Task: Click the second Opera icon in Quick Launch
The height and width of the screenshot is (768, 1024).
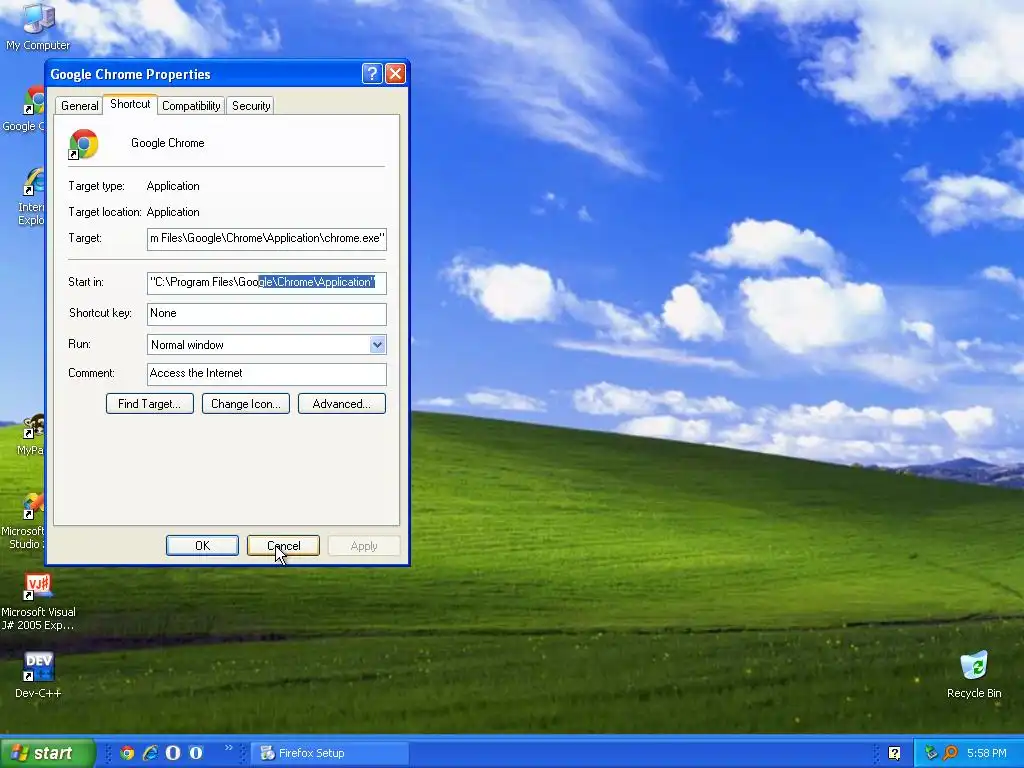Action: pyautogui.click(x=196, y=753)
